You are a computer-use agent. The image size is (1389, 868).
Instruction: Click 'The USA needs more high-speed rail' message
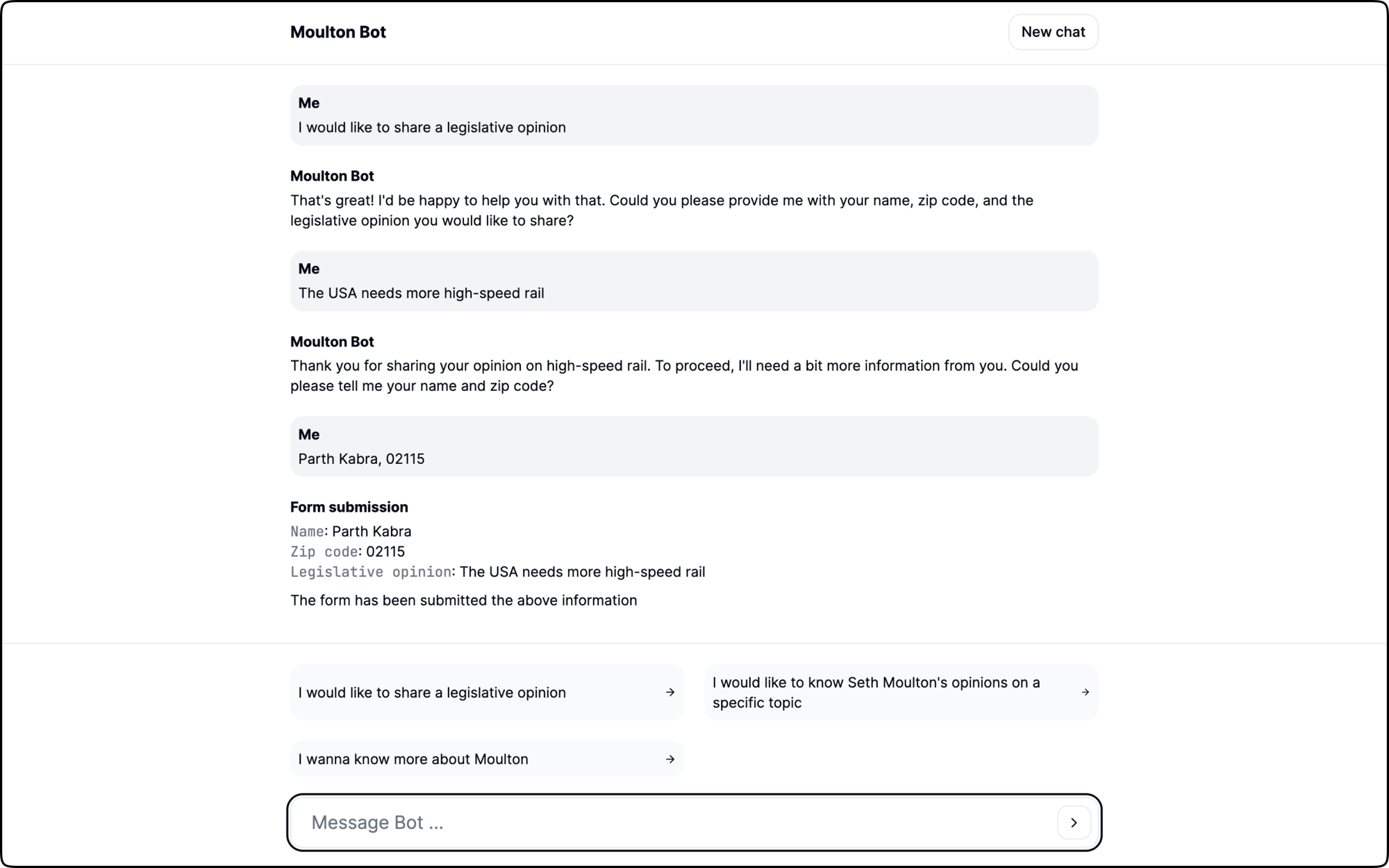pos(694,281)
